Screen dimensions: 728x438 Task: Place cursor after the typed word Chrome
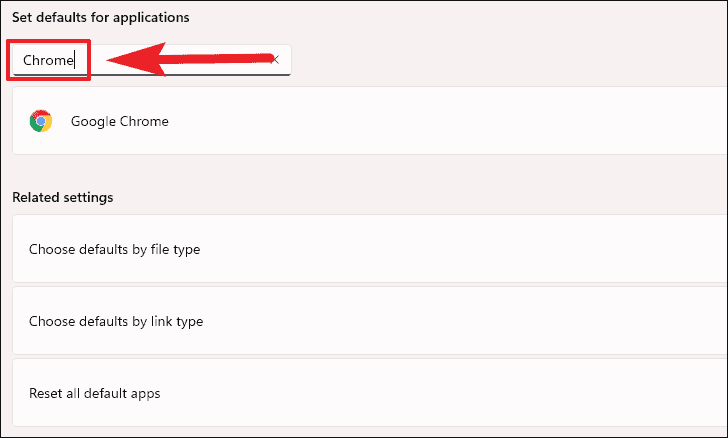(x=74, y=60)
